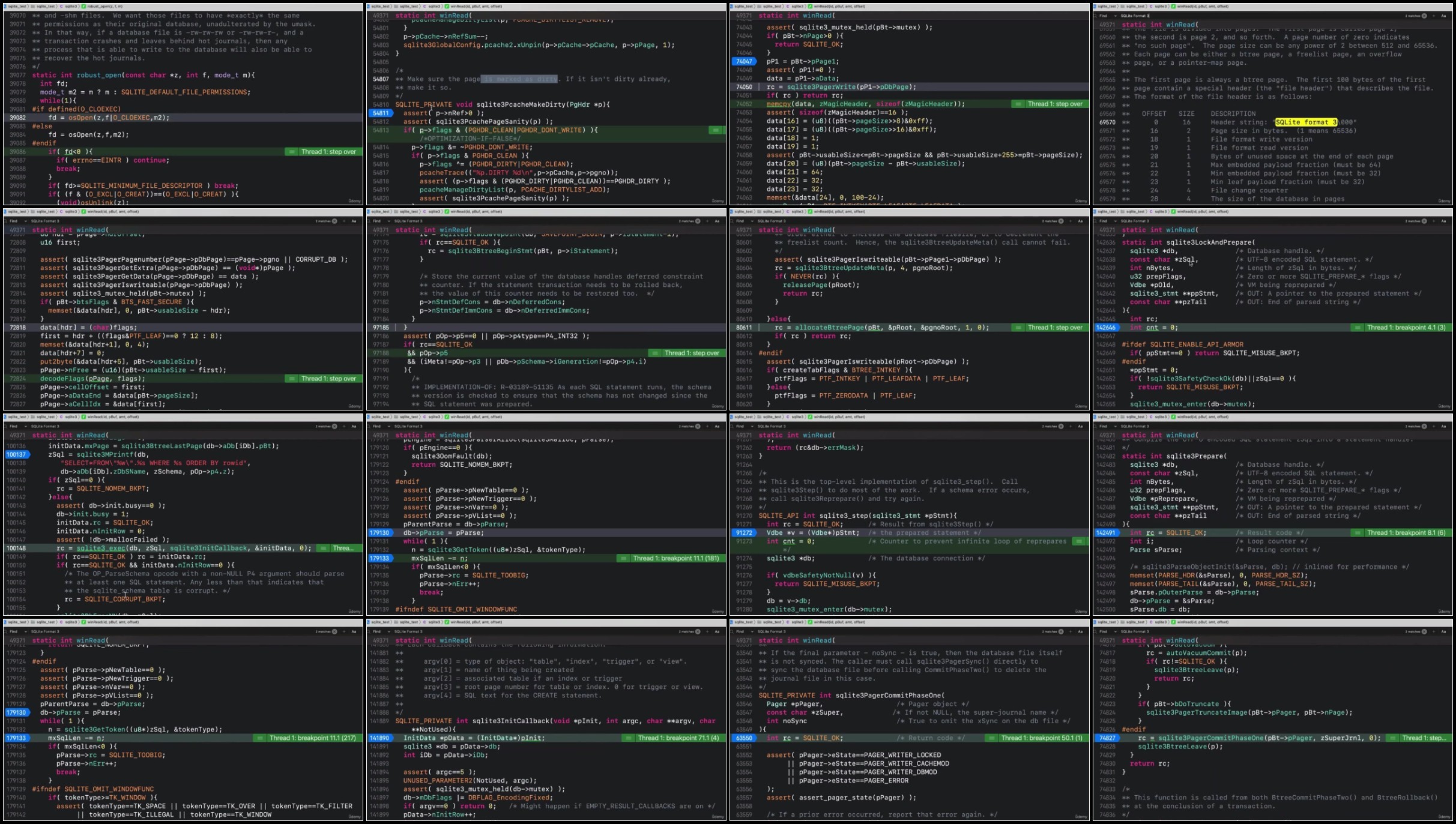Click the green thread icon on line 54813
Viewport: 1456px width, 824px height.
[716, 130]
